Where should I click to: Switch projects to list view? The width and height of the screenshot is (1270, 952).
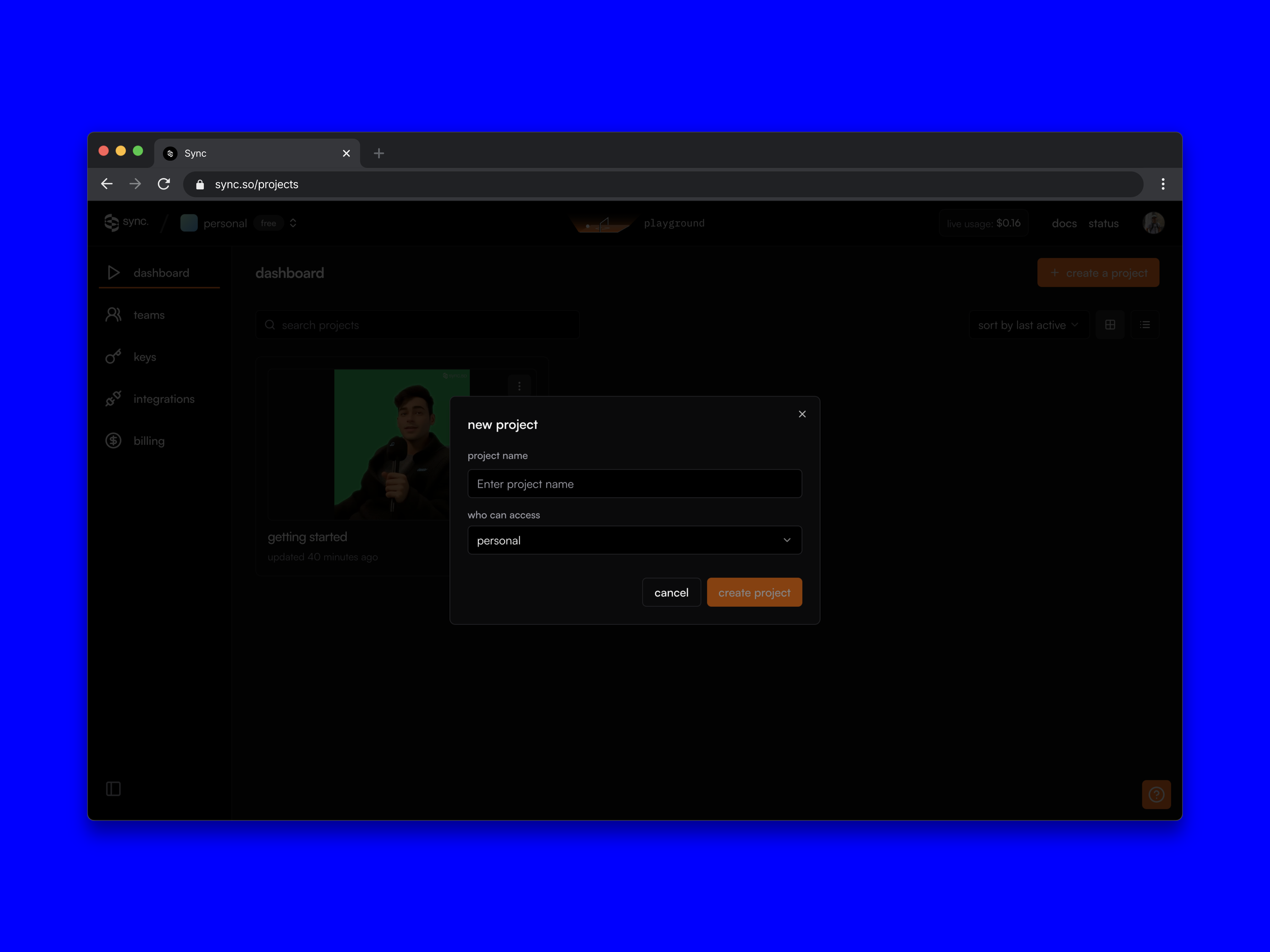click(1145, 324)
